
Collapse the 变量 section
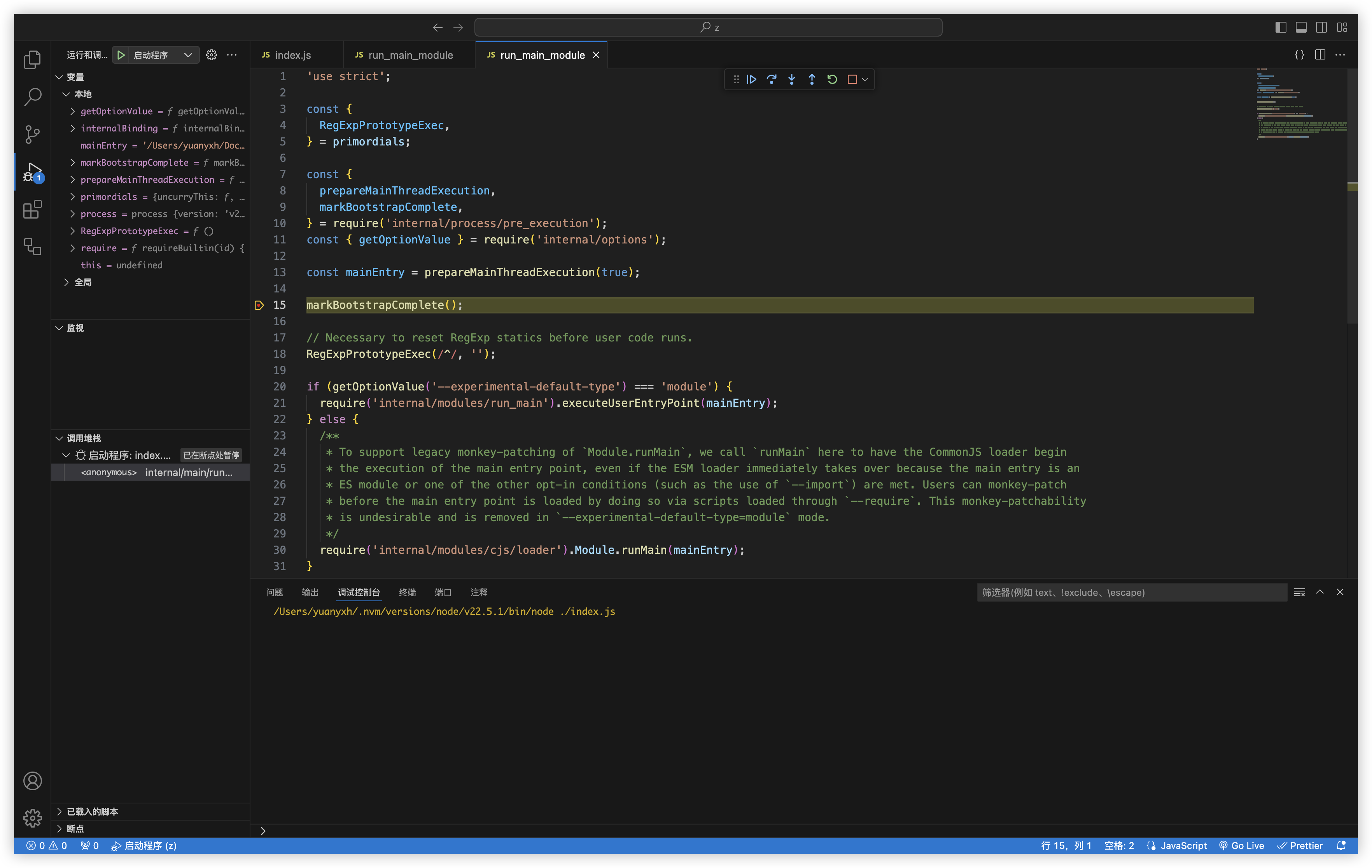(x=59, y=77)
